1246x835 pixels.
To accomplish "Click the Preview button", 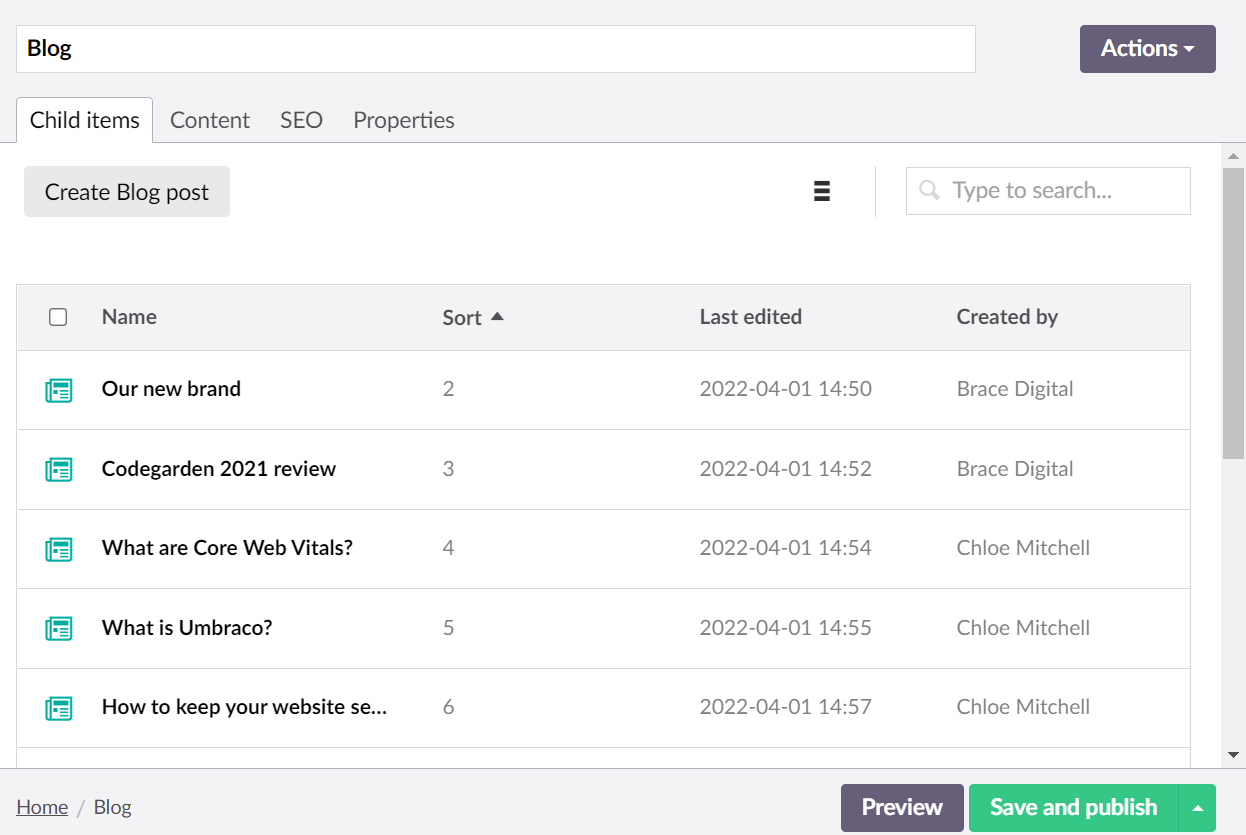I will pyautogui.click(x=901, y=807).
